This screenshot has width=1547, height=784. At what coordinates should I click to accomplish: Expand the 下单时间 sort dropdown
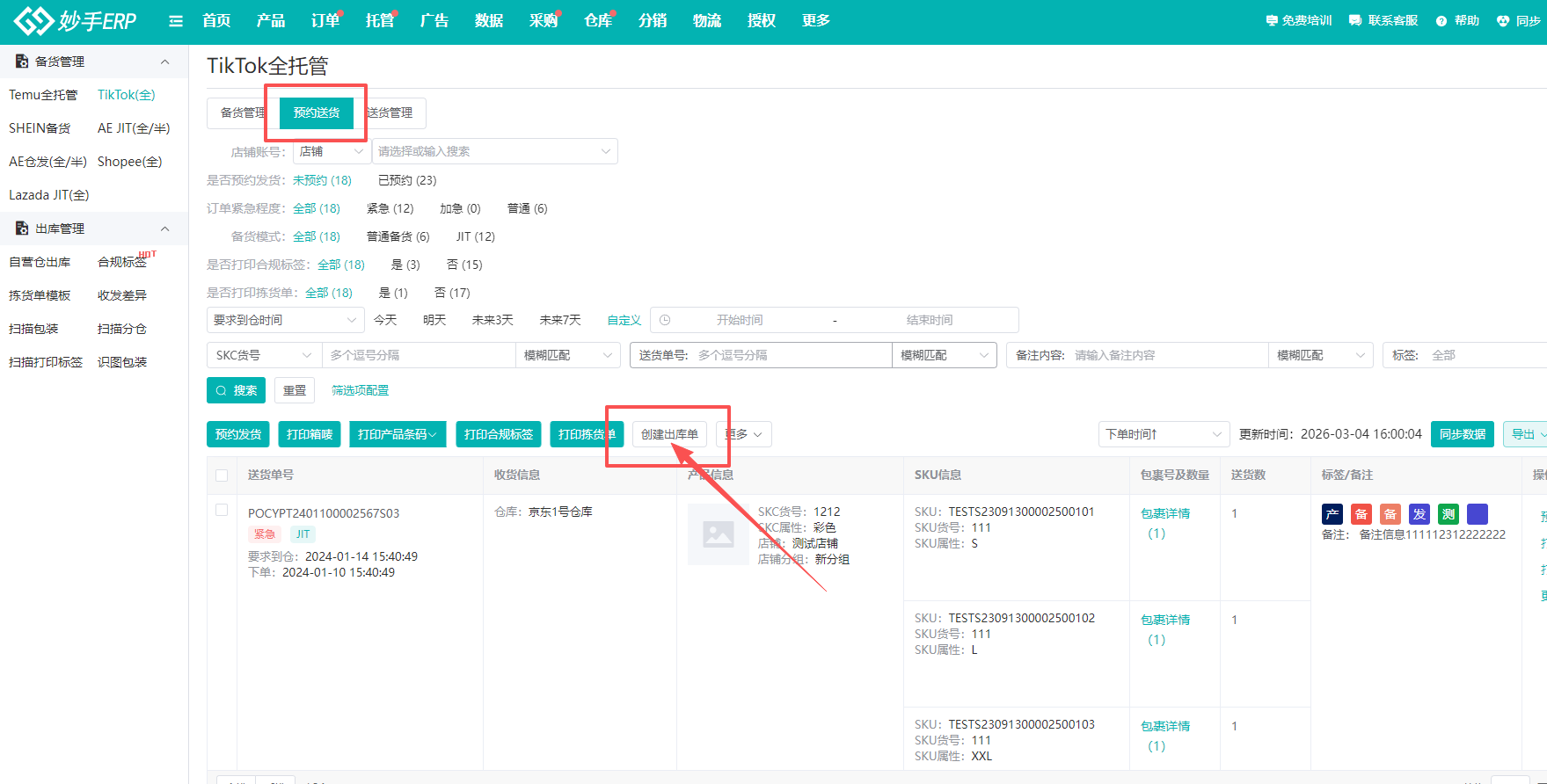point(1163,434)
